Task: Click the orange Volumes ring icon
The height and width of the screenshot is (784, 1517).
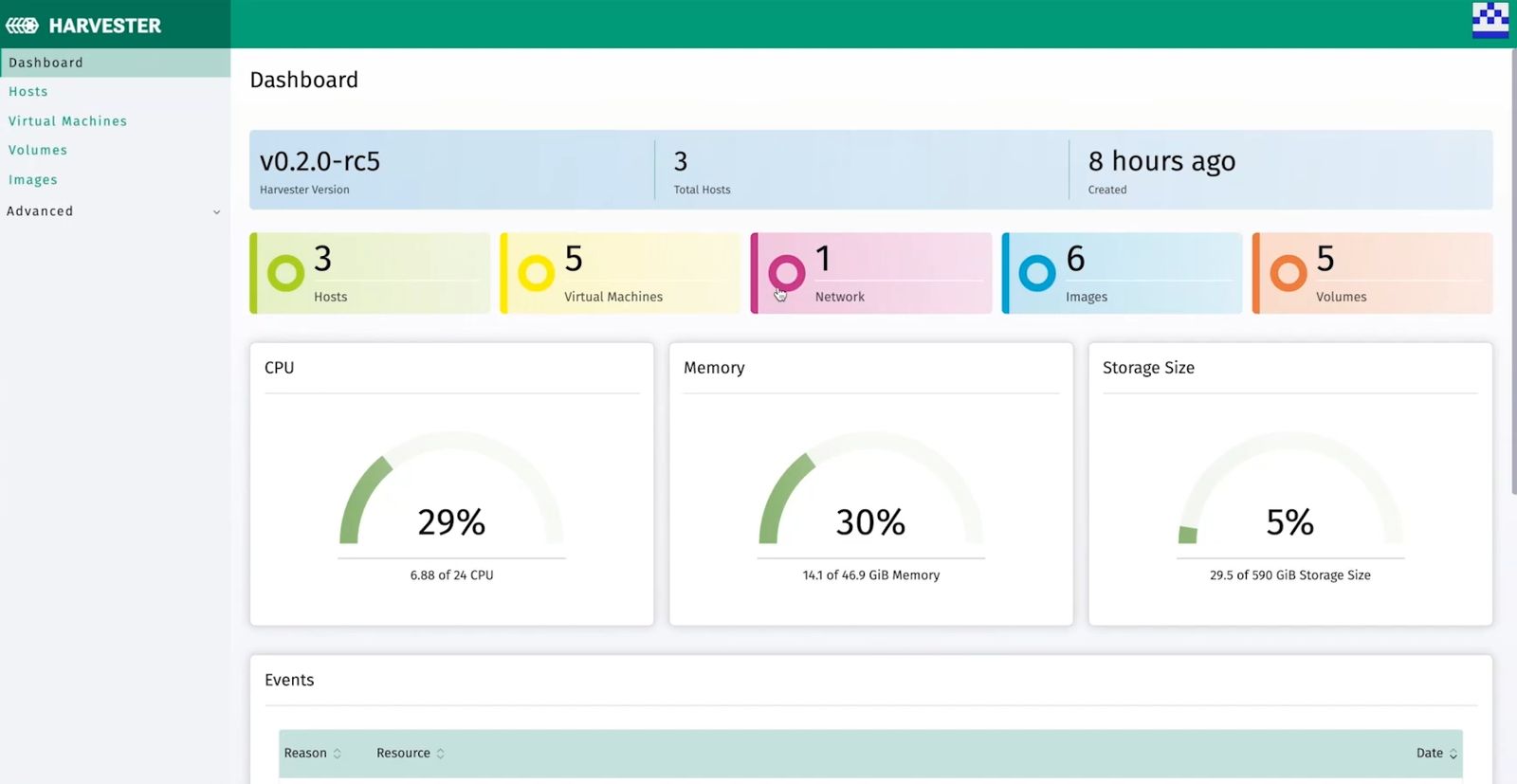Action: coord(1288,273)
